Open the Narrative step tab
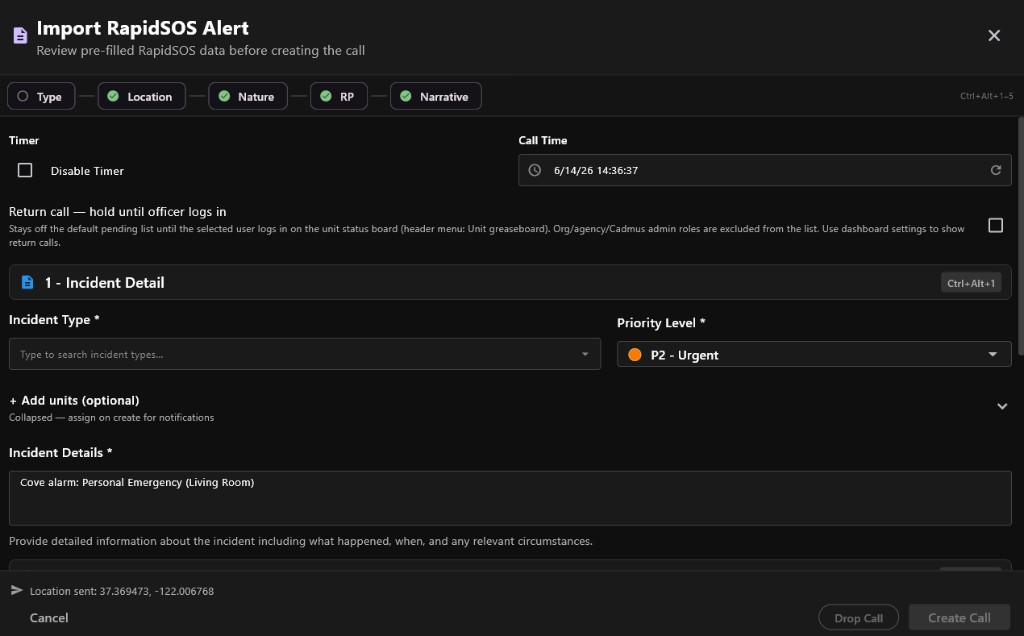The image size is (1024, 636). click(x=436, y=96)
